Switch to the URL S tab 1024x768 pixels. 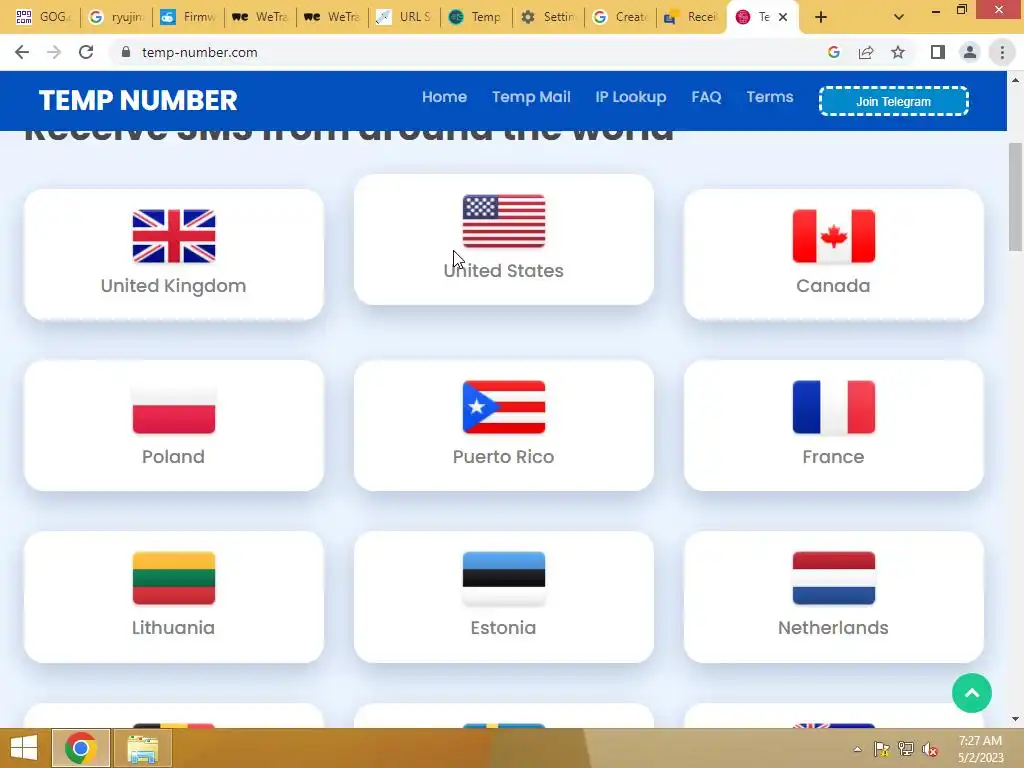click(404, 17)
